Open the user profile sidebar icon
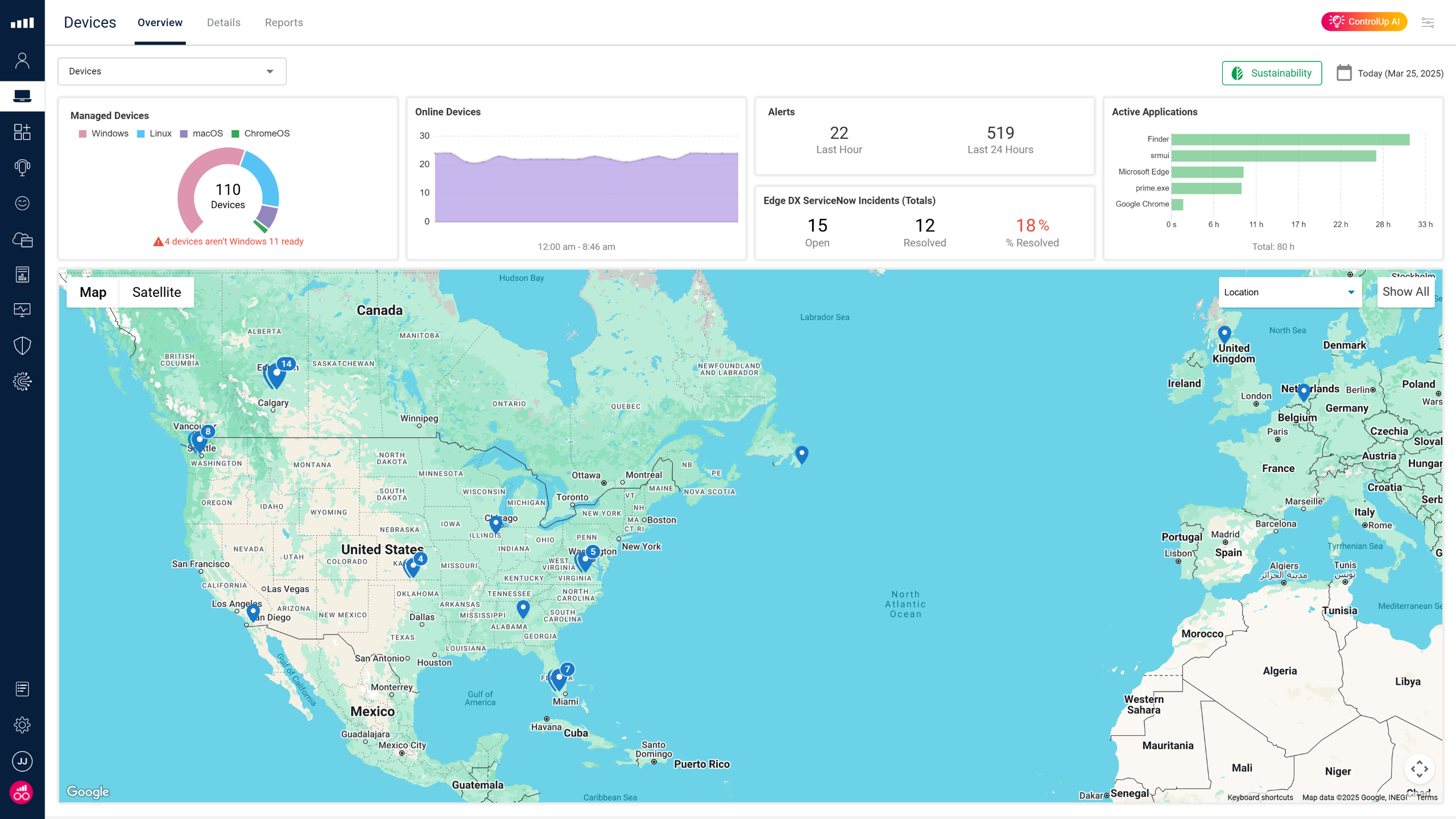This screenshot has height=819, width=1456. click(22, 60)
